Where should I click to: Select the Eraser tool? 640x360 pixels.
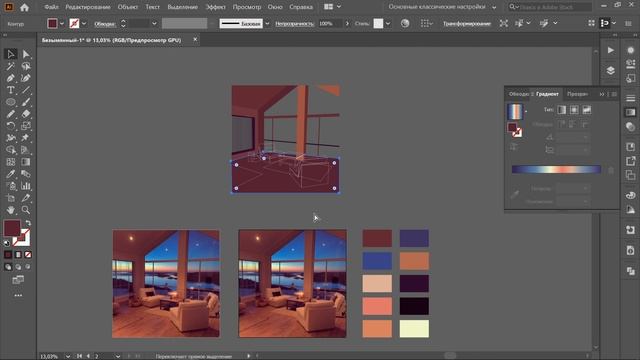click(x=26, y=114)
